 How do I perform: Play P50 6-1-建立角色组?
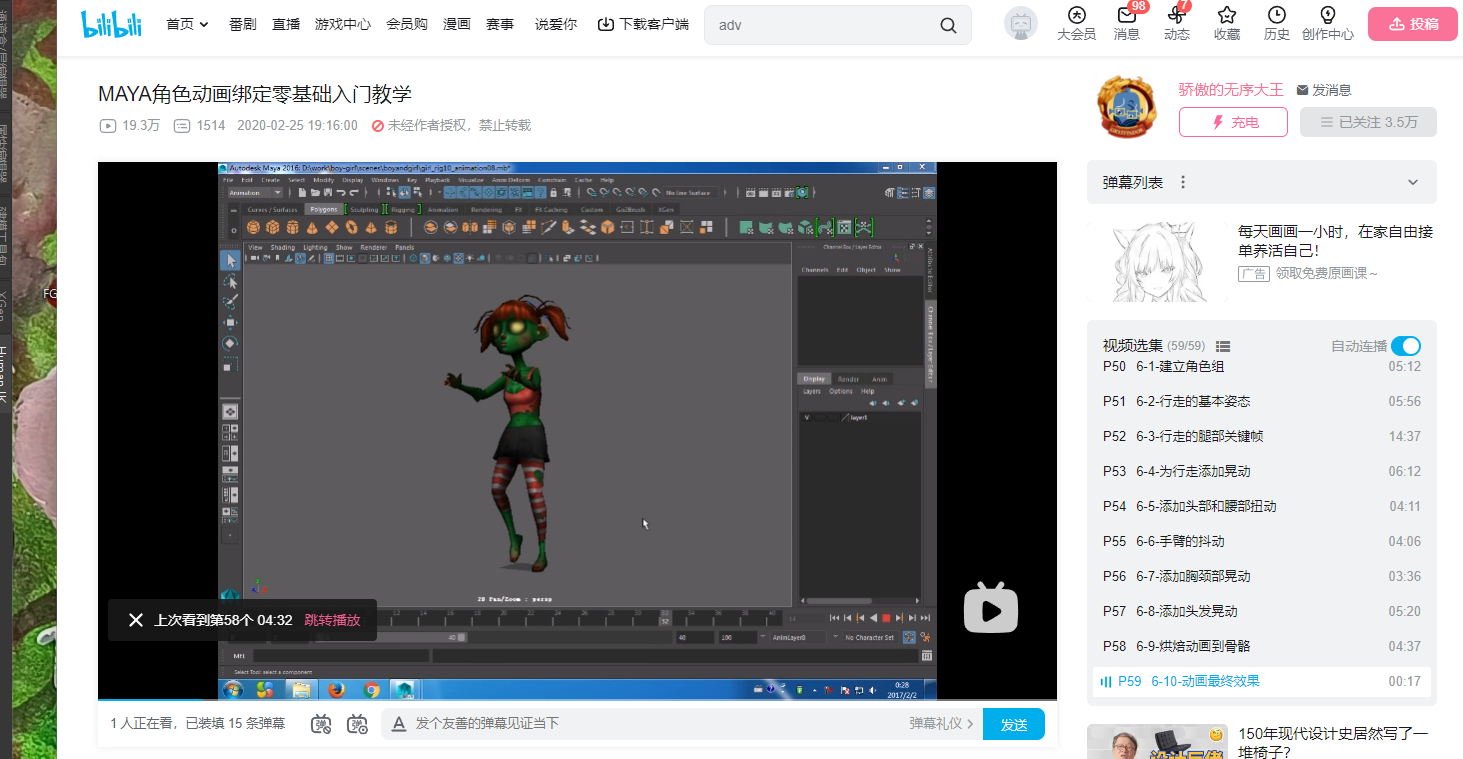[1262, 367]
